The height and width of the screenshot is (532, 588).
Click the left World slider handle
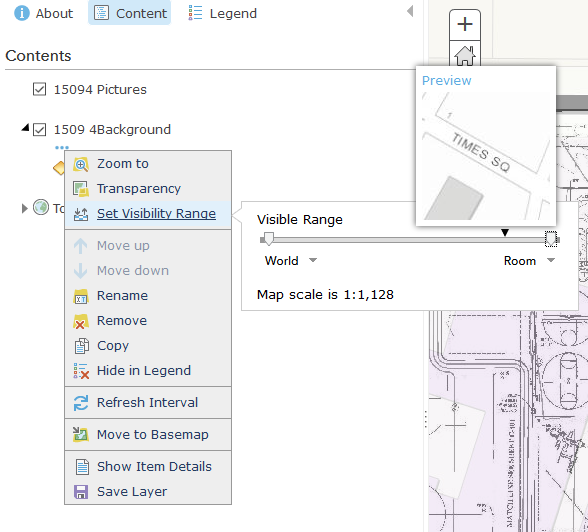click(x=268, y=239)
